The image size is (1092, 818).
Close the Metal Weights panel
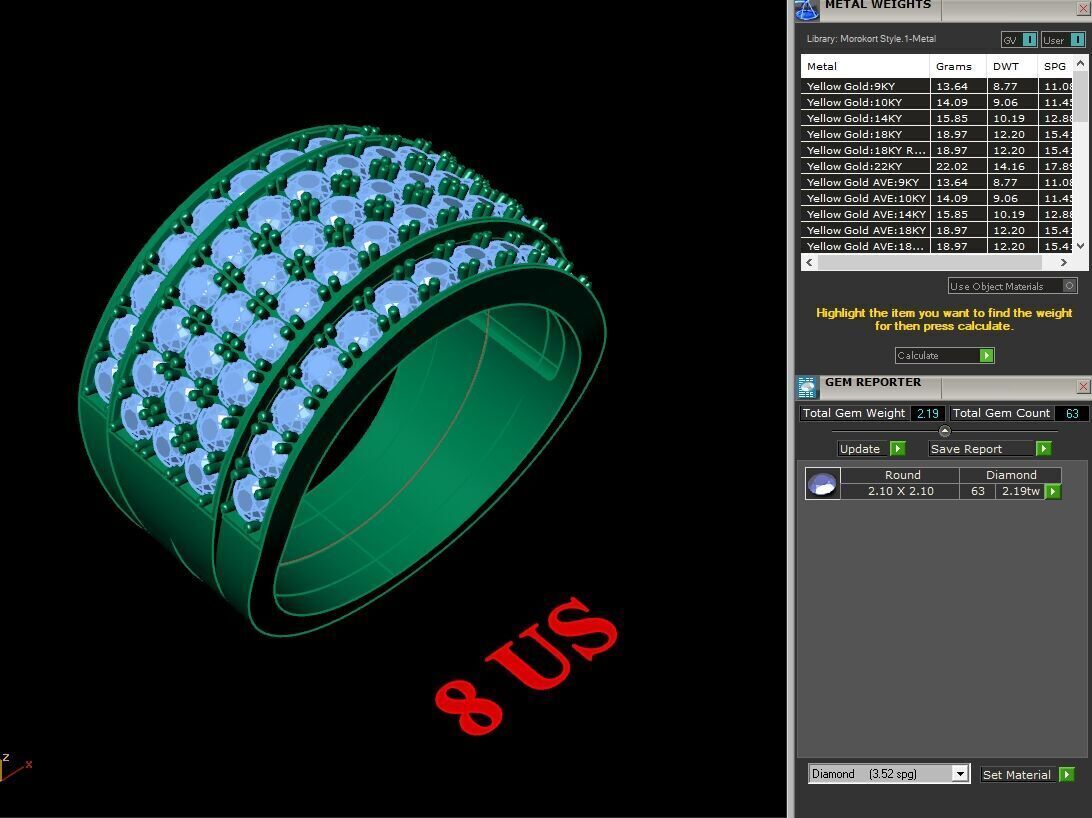(1084, 9)
